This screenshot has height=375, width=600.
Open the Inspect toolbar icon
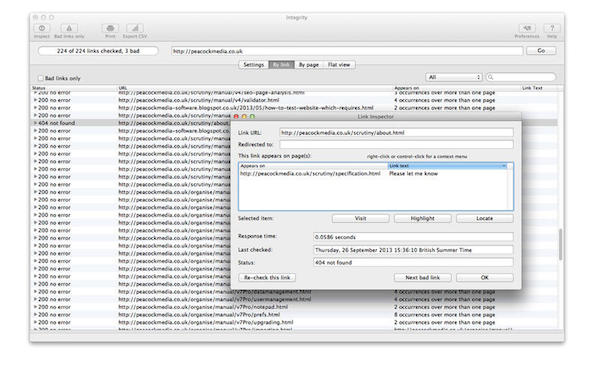(42, 28)
